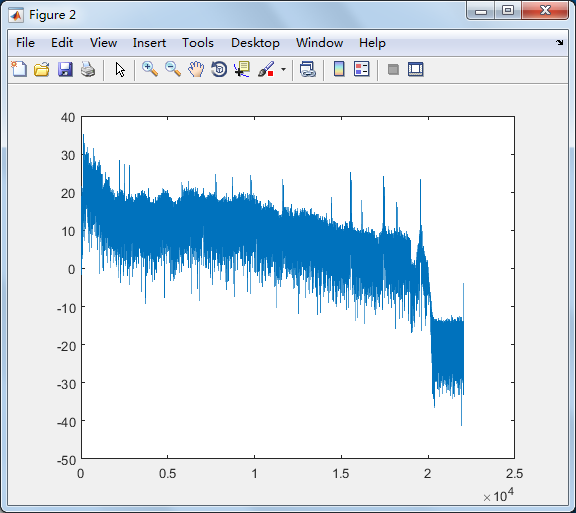Print the figure using the printer icon
Viewport: 576px width, 513px height.
[x=88, y=69]
